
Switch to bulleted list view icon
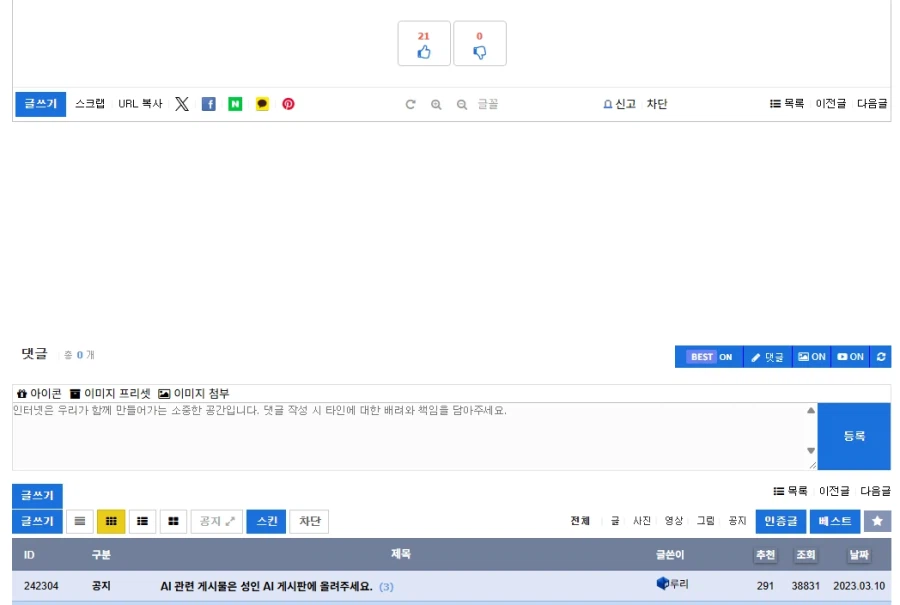142,521
